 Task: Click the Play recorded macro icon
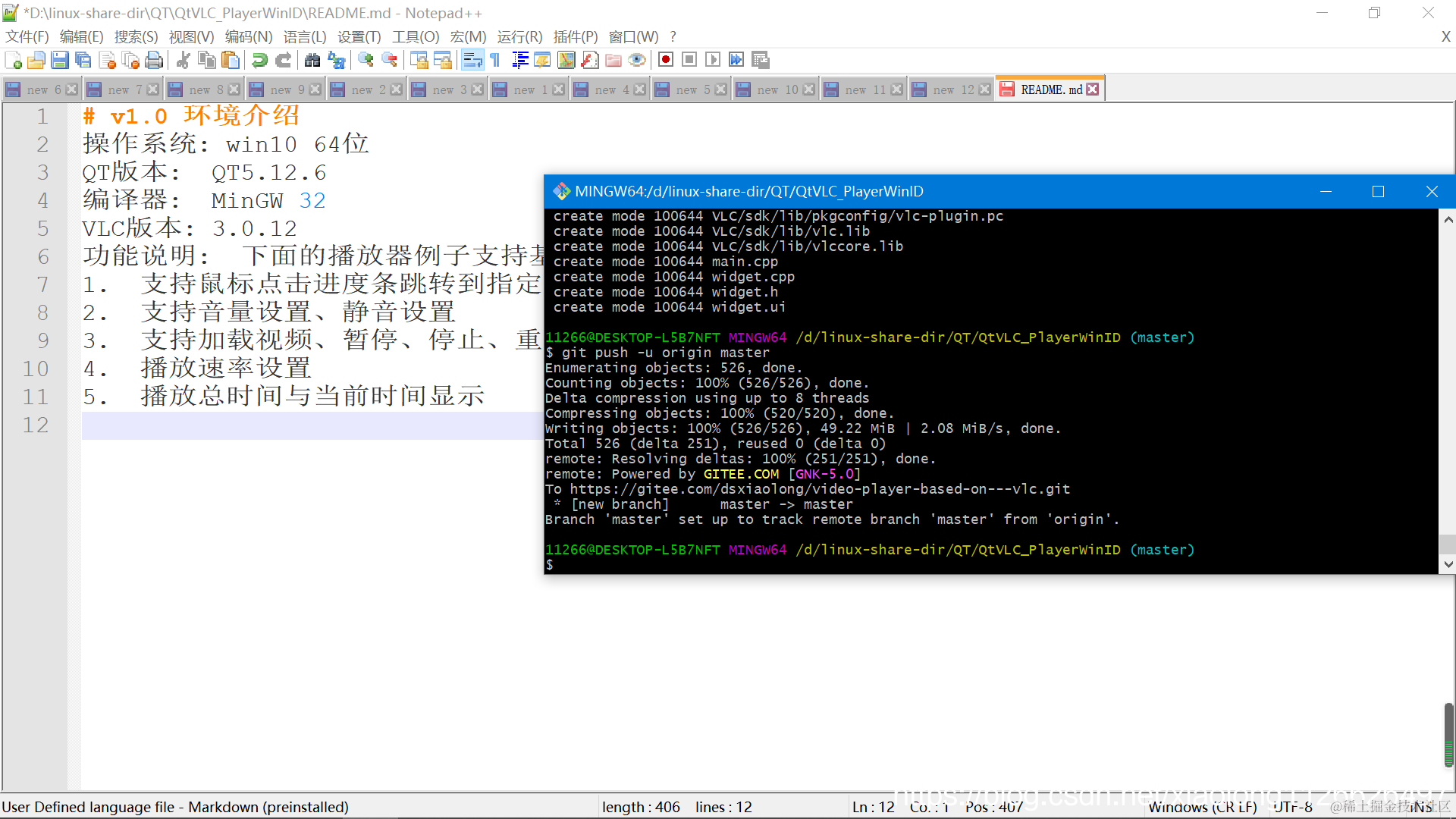click(x=713, y=60)
